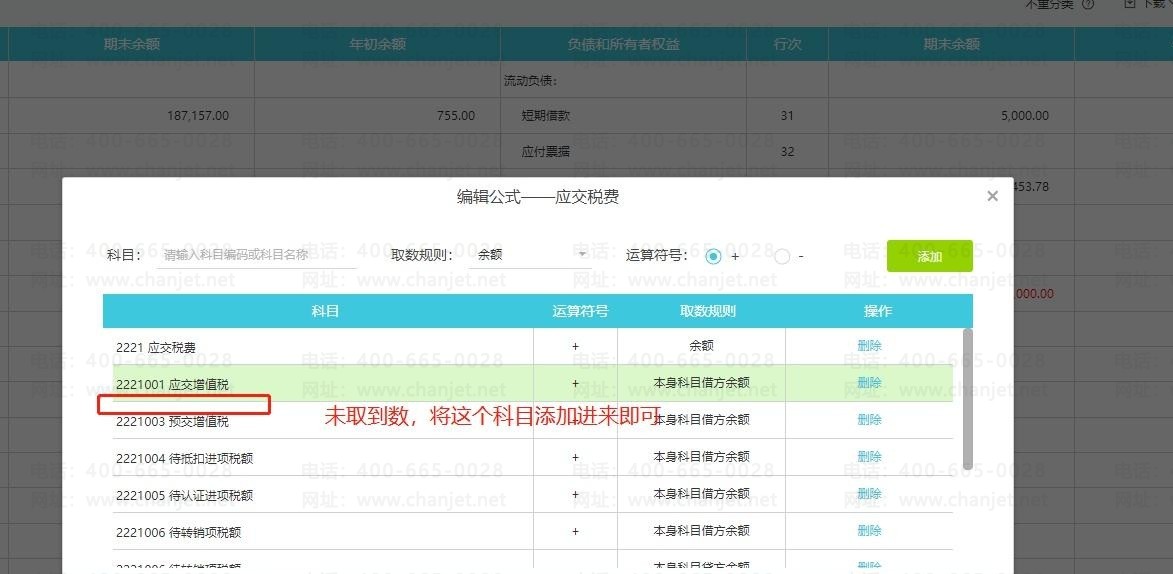
Task: Click the plus sign in the 2221006 row
Action: click(575, 531)
